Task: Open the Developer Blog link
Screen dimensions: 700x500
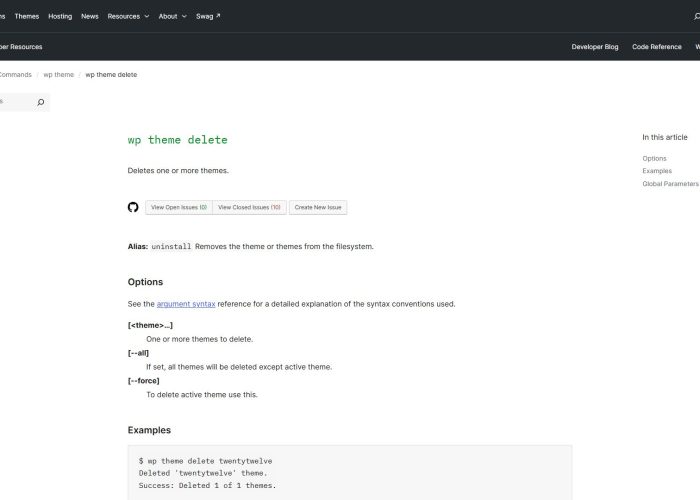Action: click(595, 47)
